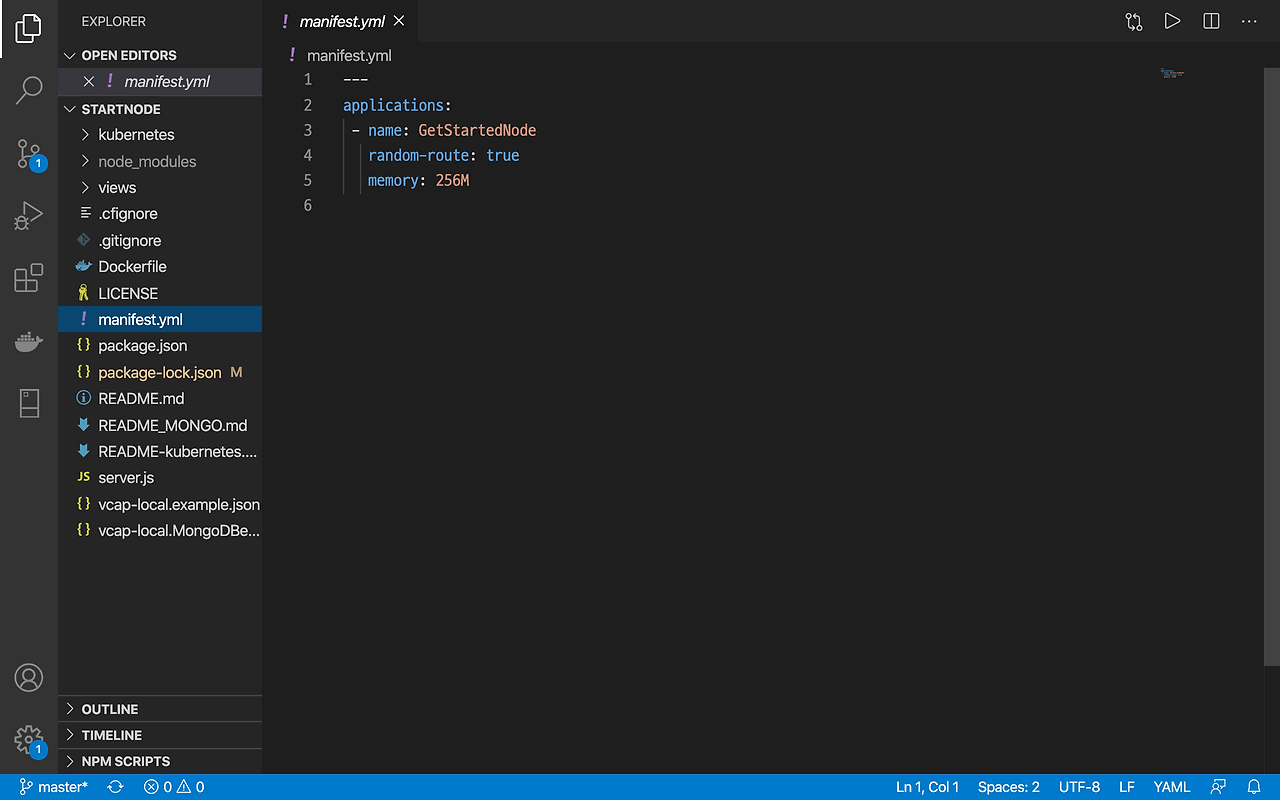Run the file with the play icon
1280x800 pixels.
point(1172,21)
